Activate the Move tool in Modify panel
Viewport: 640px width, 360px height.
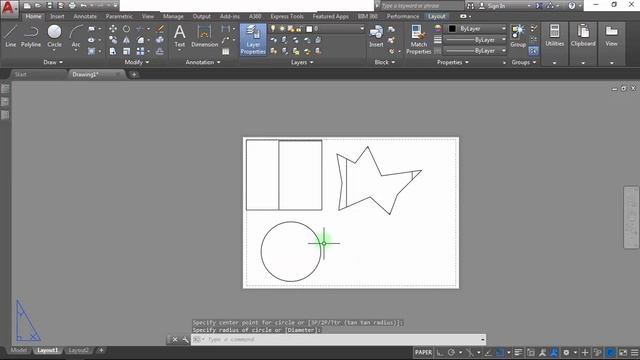coord(113,29)
